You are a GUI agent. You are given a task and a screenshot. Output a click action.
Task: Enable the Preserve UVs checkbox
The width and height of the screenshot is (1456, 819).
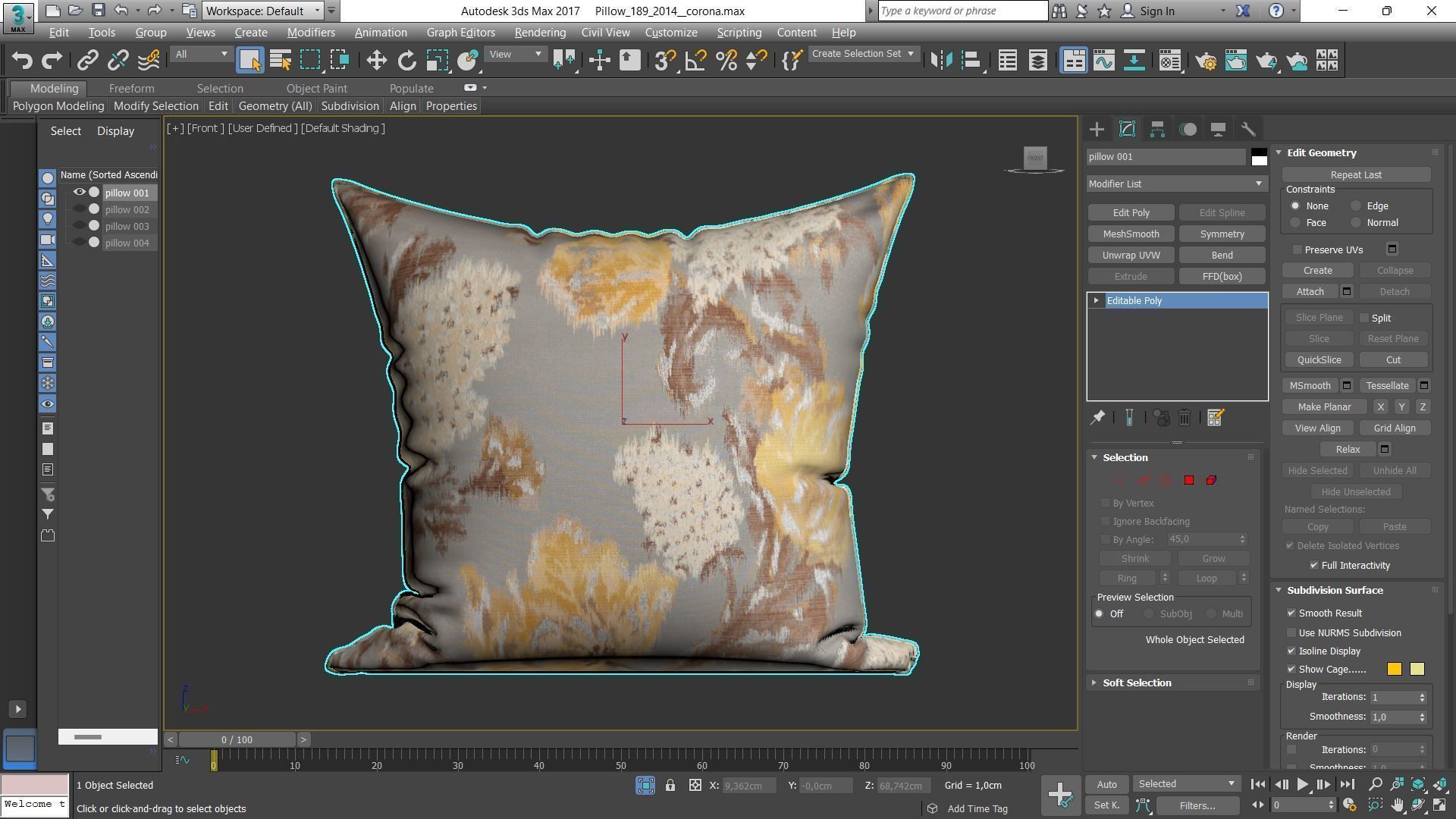pyautogui.click(x=1298, y=249)
